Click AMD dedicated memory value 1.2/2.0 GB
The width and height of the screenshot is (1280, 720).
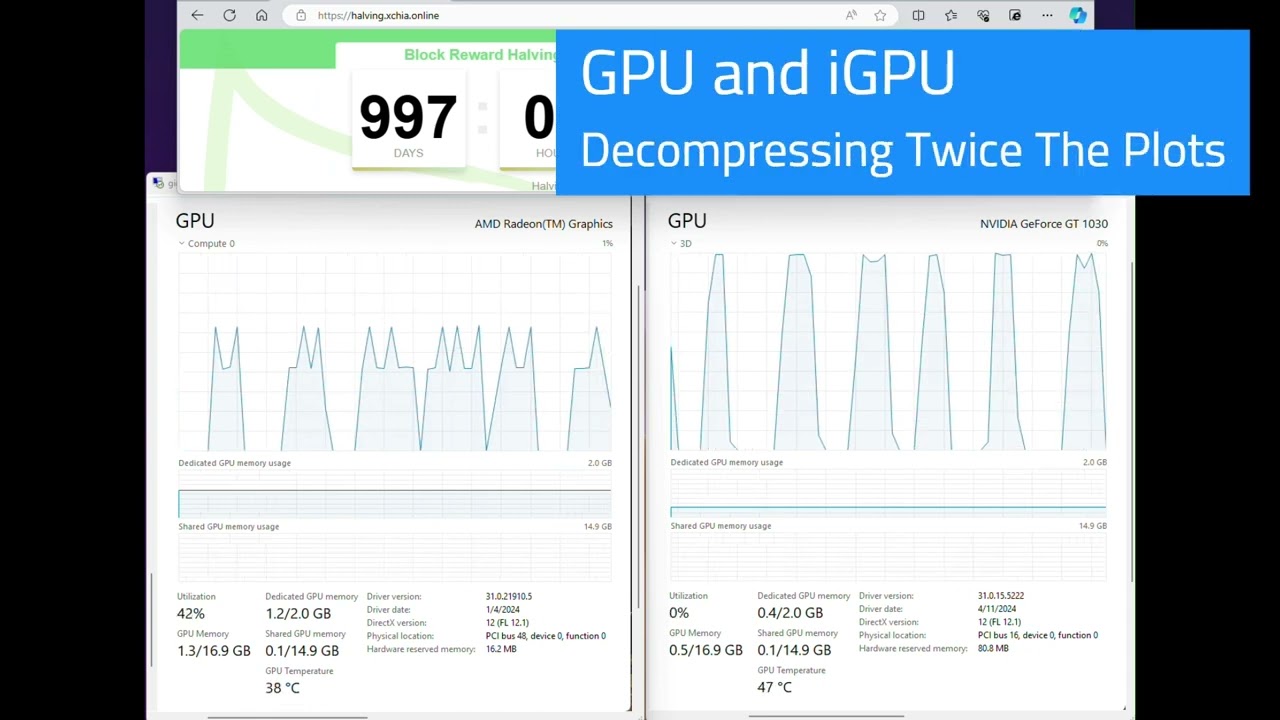[x=298, y=613]
